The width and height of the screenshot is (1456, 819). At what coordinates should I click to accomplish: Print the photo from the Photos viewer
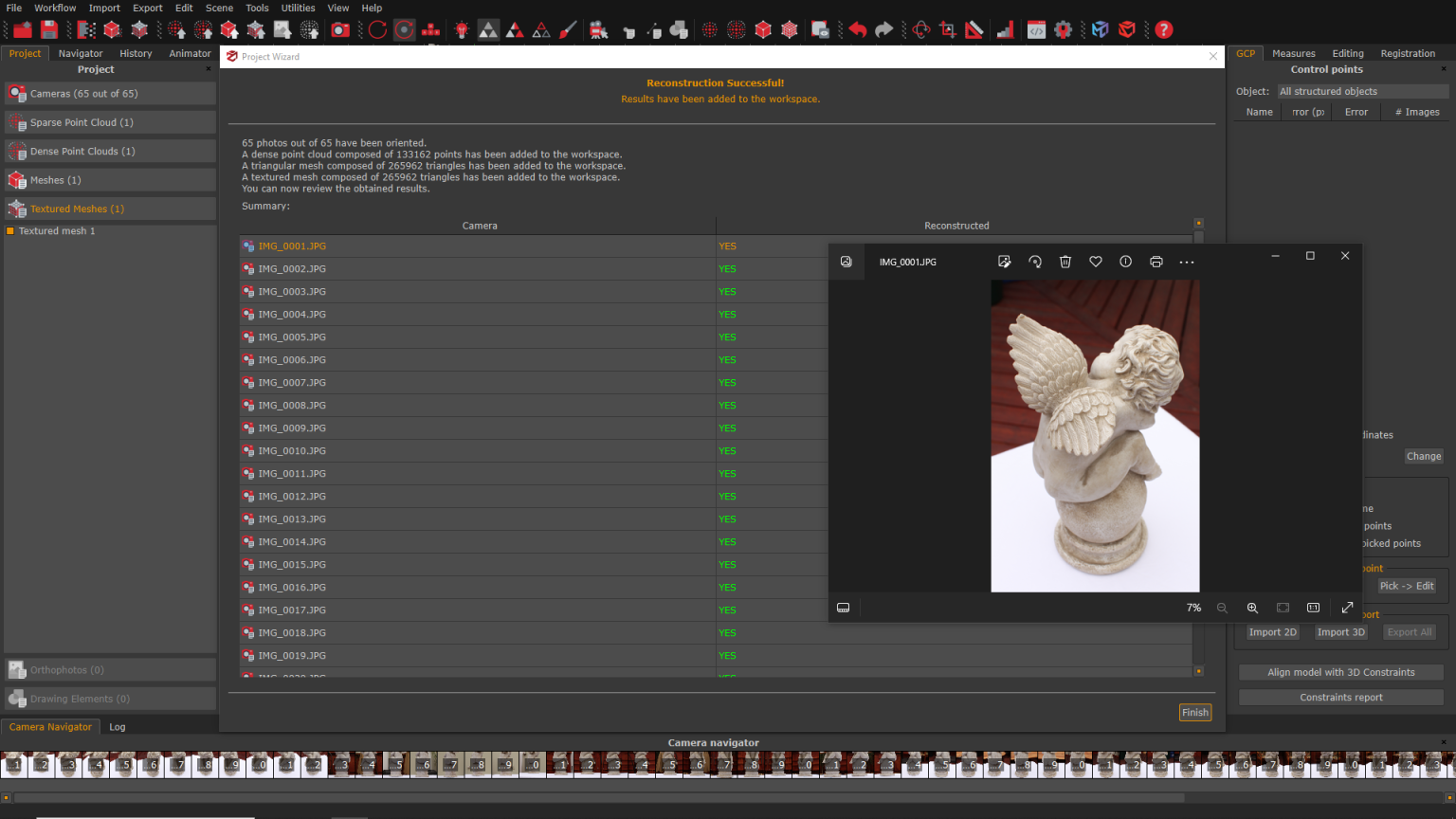tap(1156, 262)
